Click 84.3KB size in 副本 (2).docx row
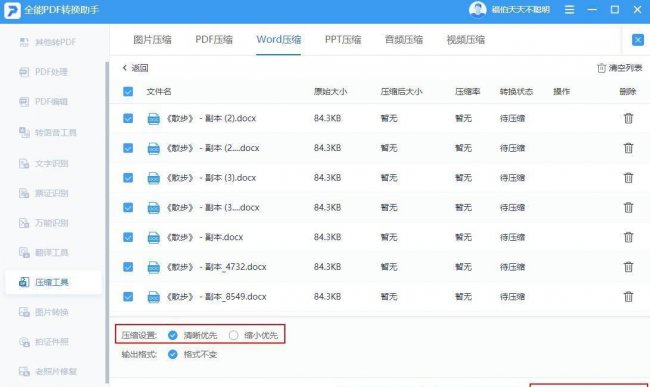 pyautogui.click(x=327, y=118)
